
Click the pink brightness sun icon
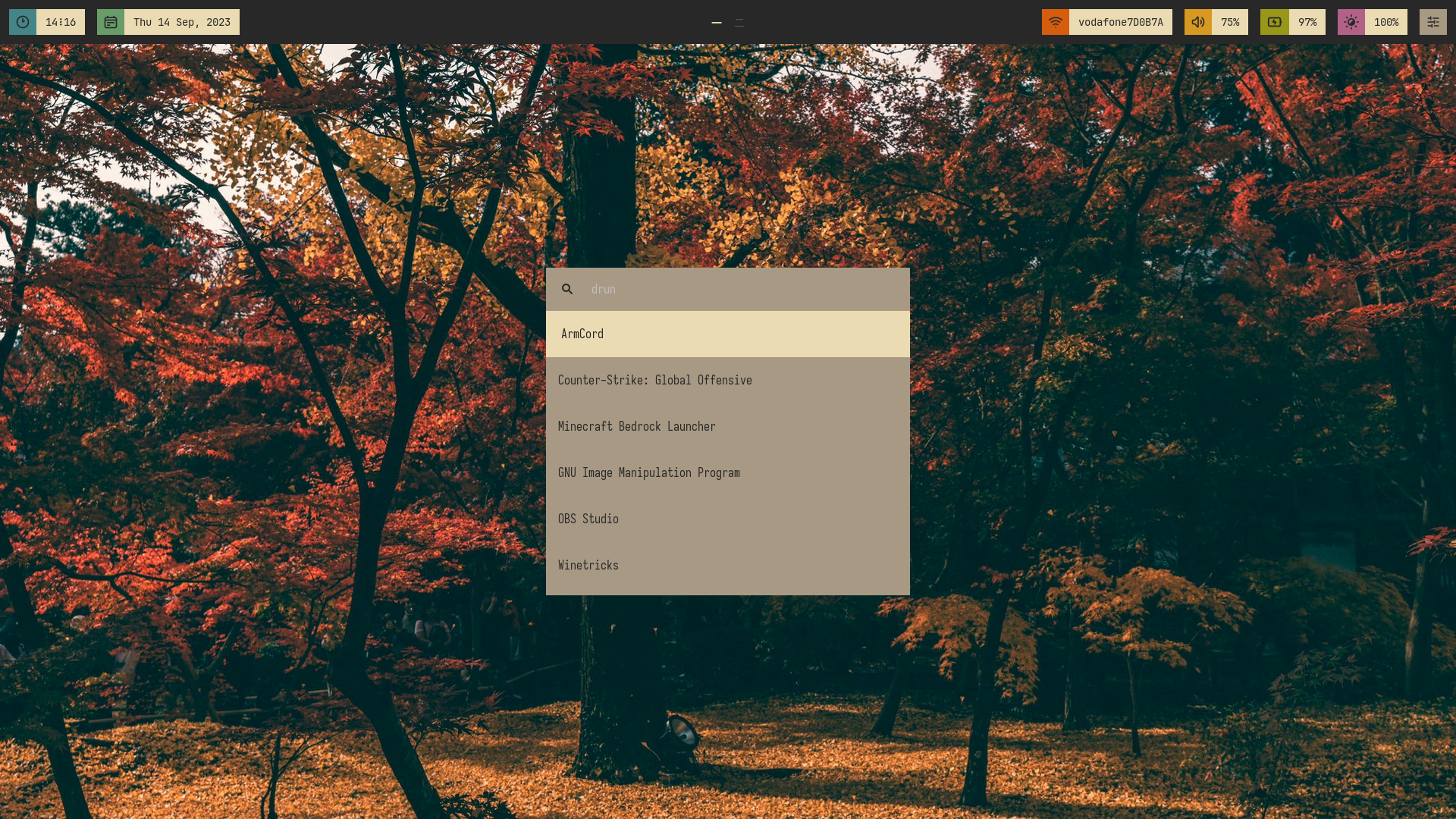point(1351,22)
